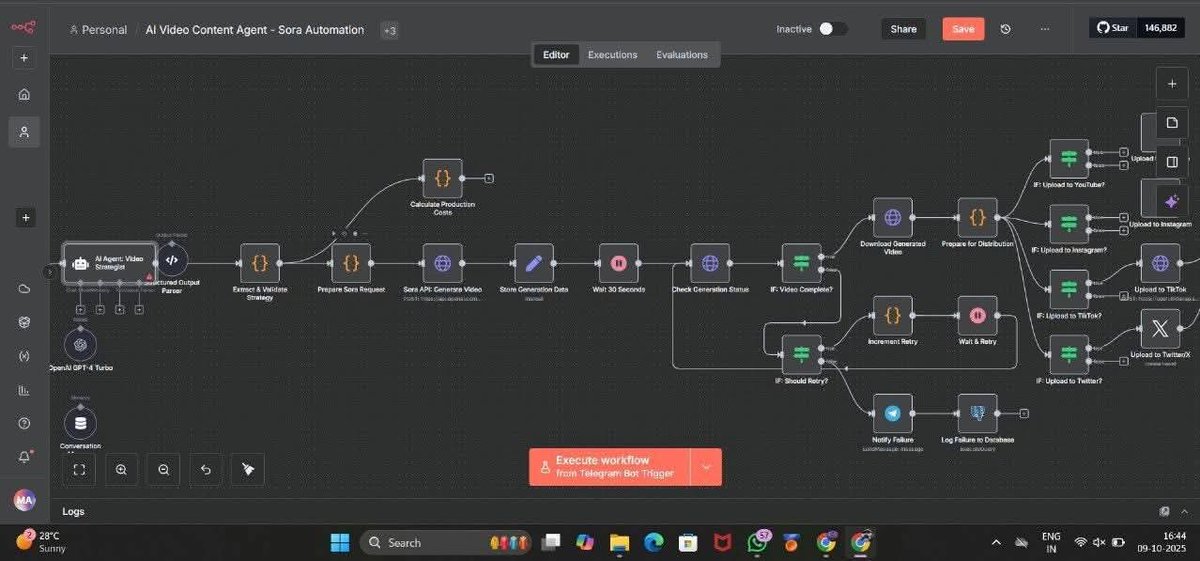The width and height of the screenshot is (1200, 561).
Task: Switch to the Editor tab
Action: (556, 55)
